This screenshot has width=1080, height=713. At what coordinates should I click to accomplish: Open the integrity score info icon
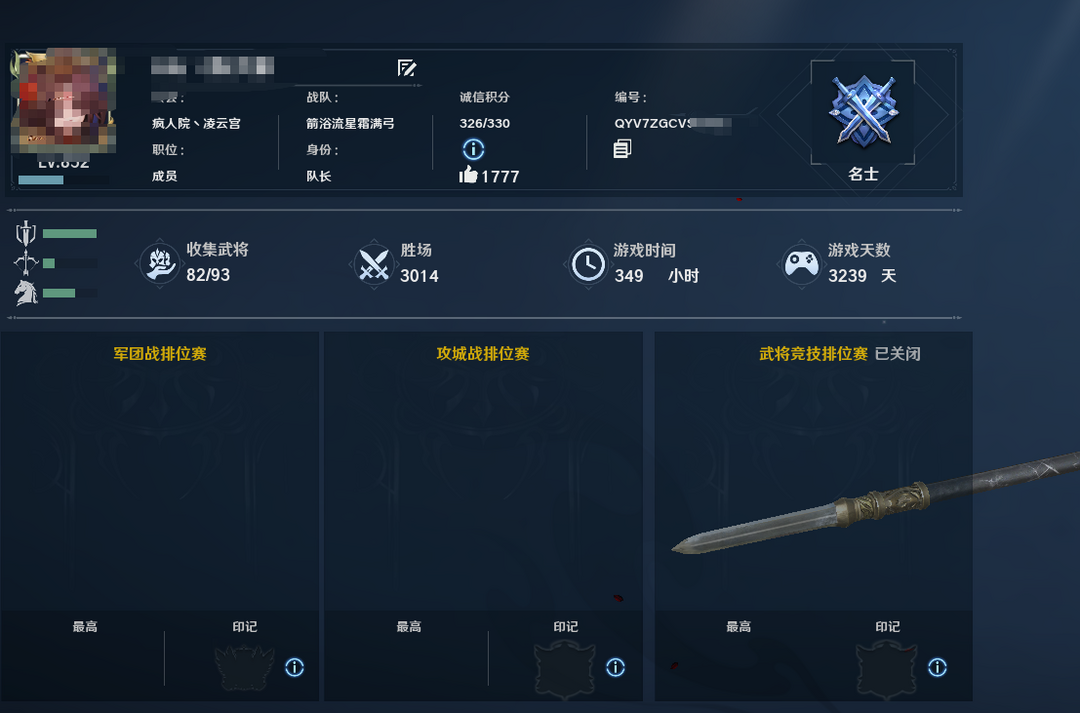473,149
